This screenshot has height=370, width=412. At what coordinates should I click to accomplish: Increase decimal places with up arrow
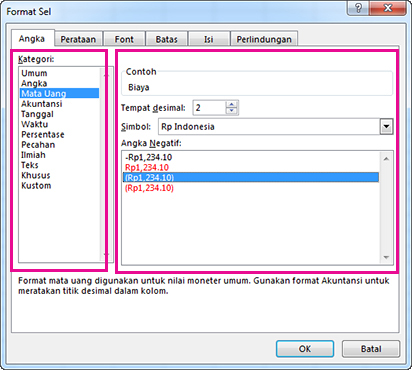[232, 104]
